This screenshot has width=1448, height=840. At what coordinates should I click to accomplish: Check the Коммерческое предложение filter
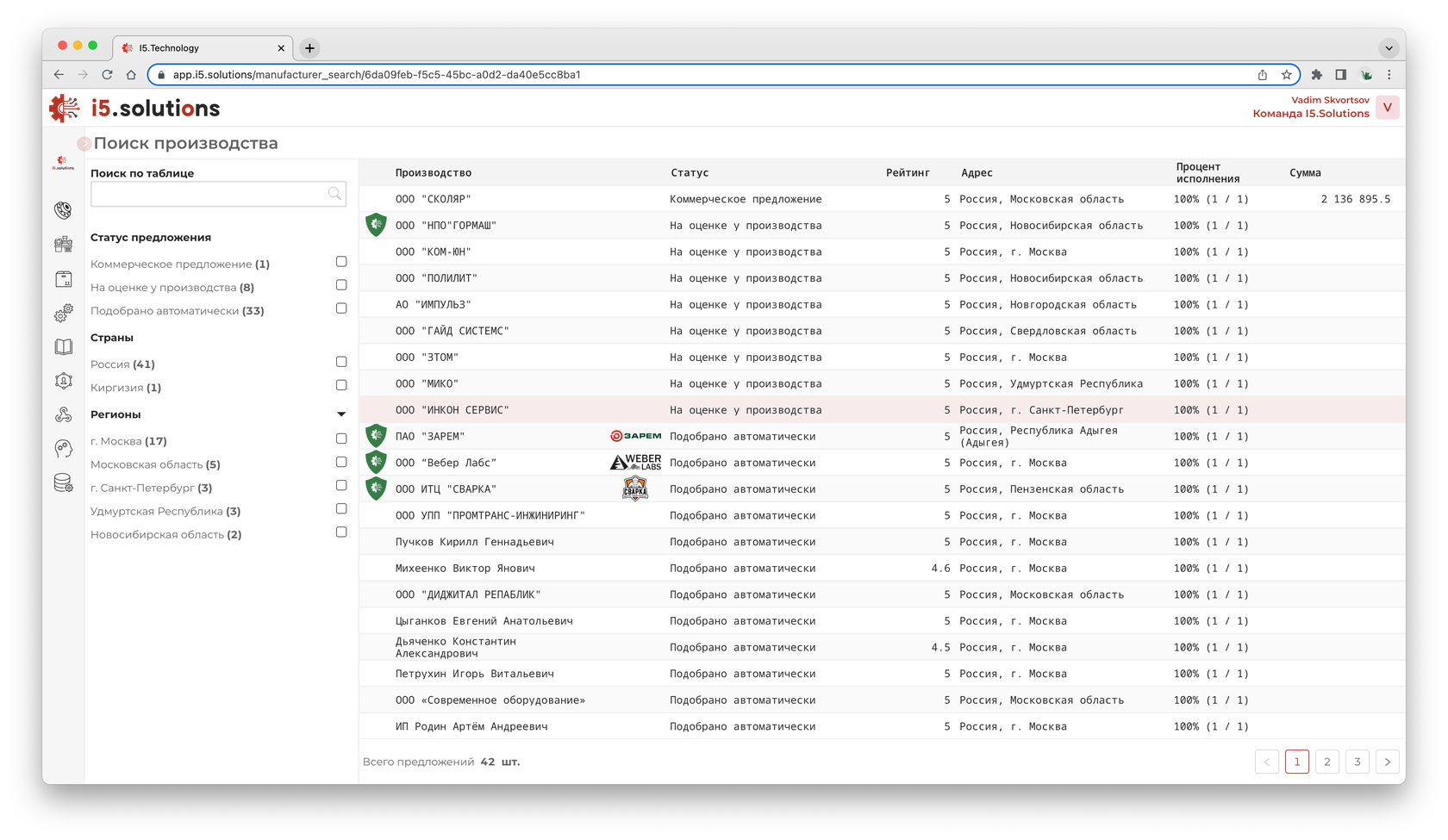coord(341,262)
